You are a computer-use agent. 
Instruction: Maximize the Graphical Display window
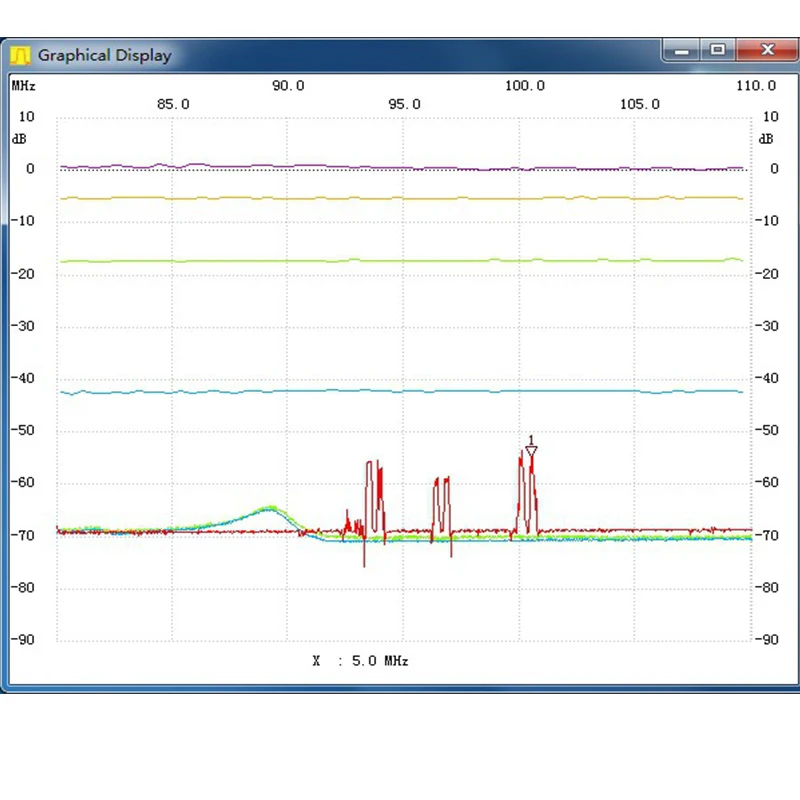tap(718, 50)
